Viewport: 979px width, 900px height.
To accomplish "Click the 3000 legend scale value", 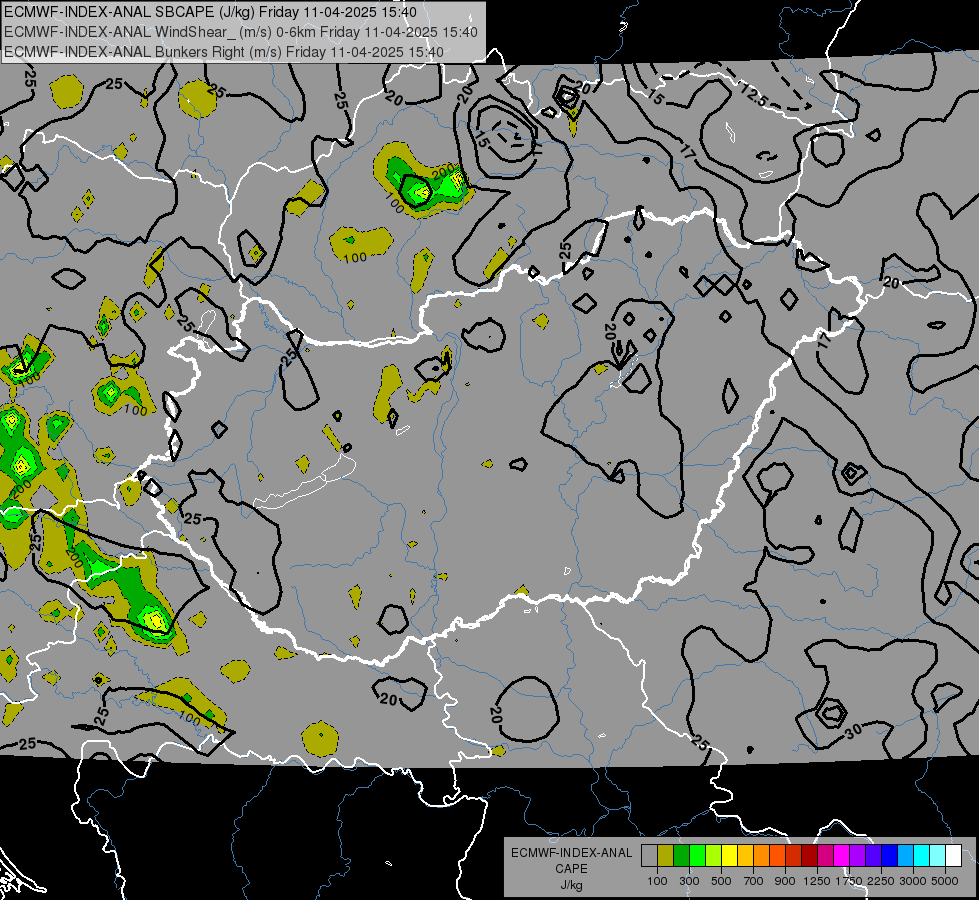I will tap(913, 881).
